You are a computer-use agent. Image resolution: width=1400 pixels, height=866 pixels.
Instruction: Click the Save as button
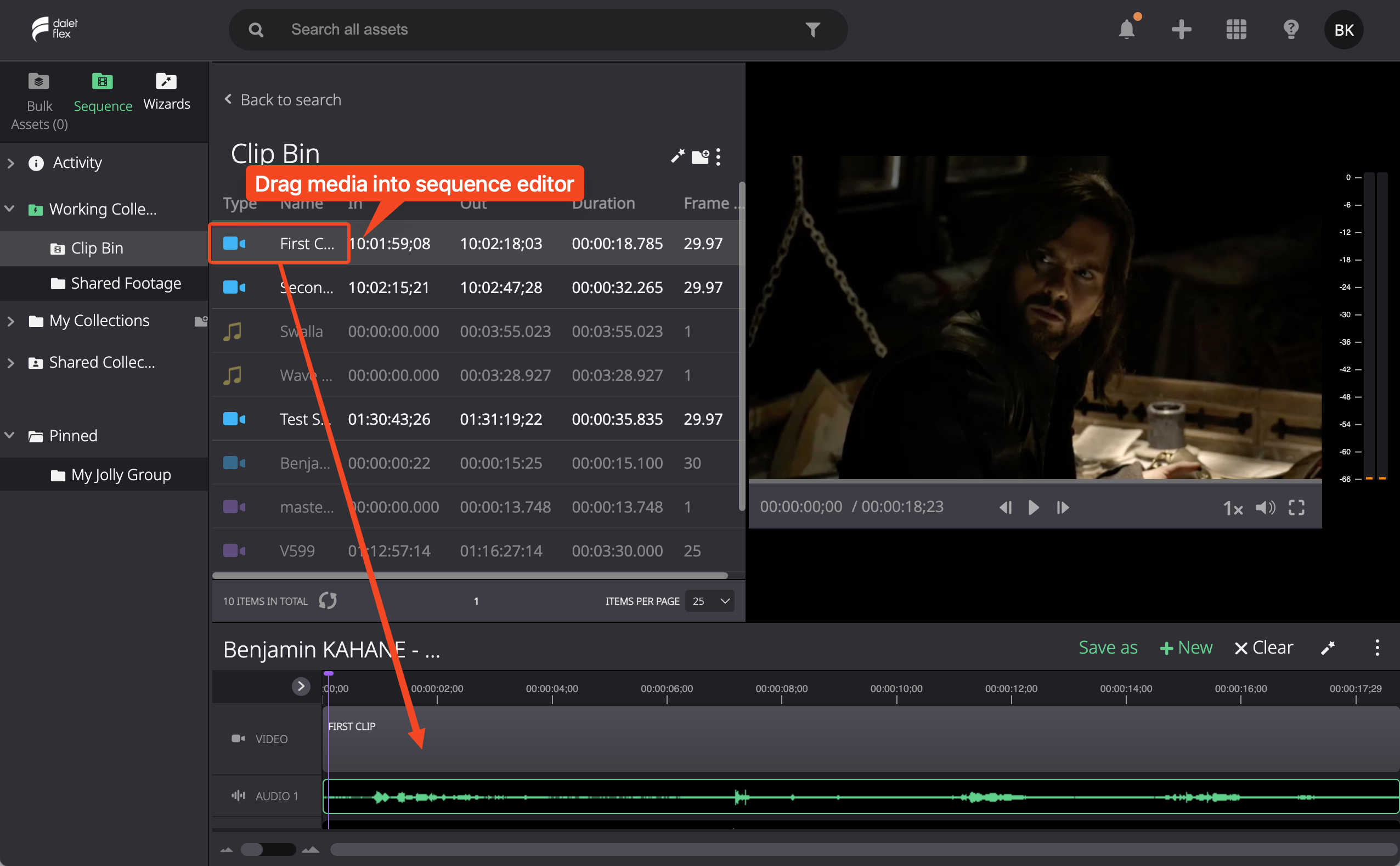tap(1108, 647)
